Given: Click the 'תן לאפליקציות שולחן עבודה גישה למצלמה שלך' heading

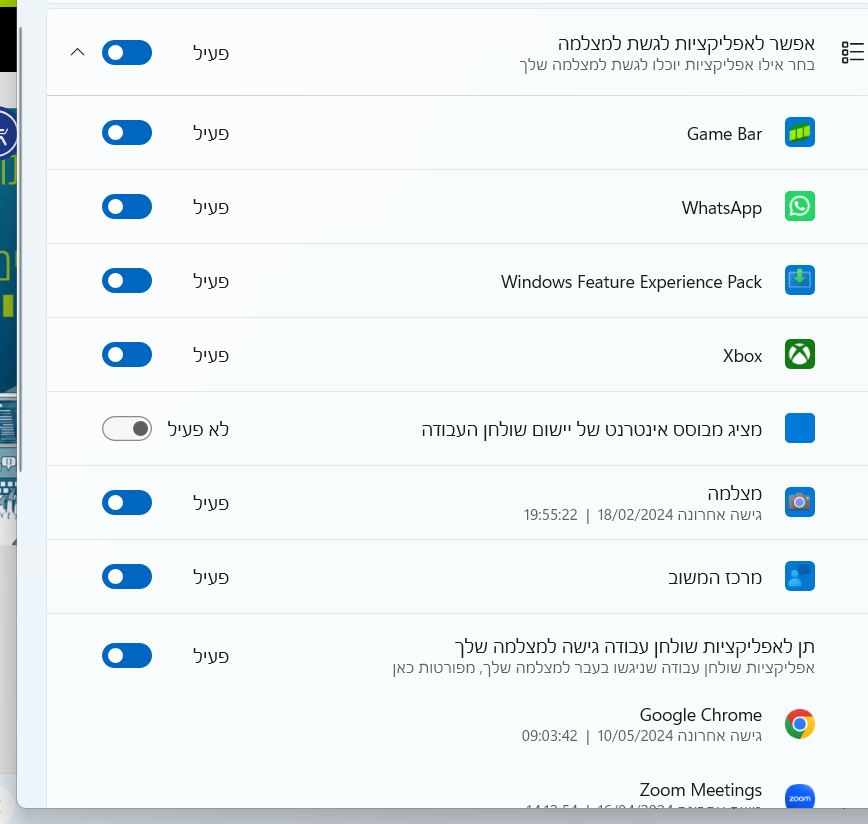Looking at the screenshot, I should [634, 646].
